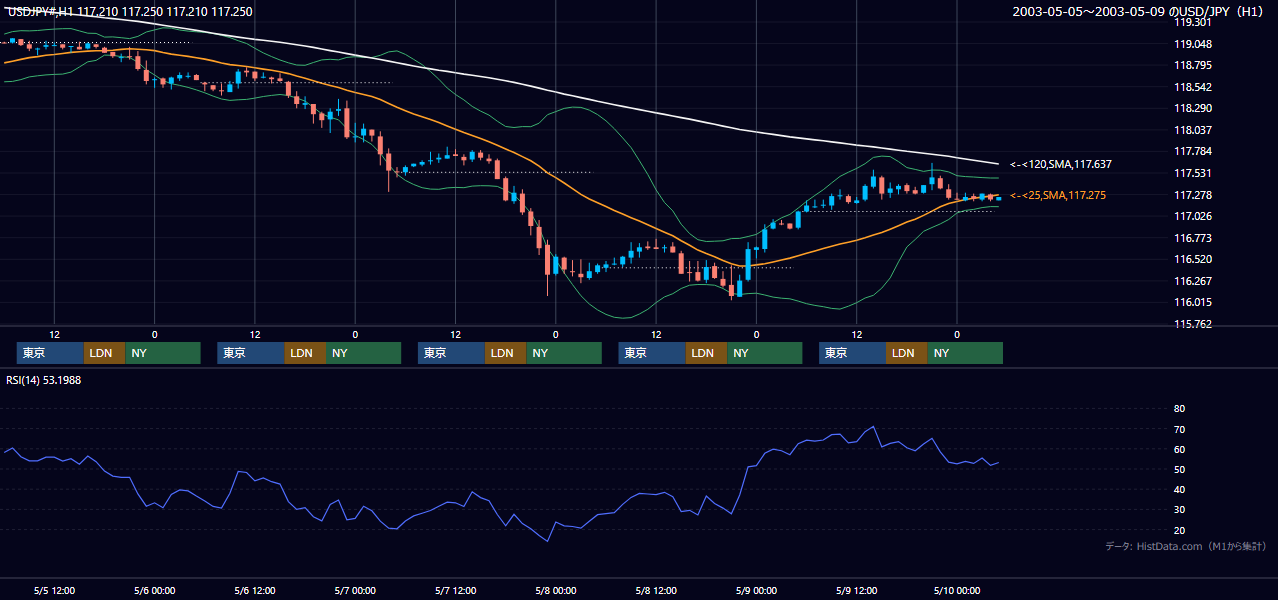Click price axis value 118.542

tap(1191, 87)
